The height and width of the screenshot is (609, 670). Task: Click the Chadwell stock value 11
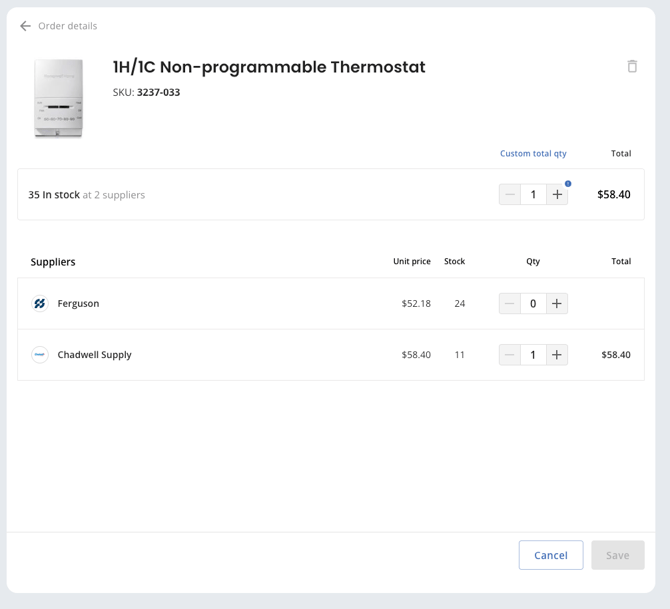(459, 355)
